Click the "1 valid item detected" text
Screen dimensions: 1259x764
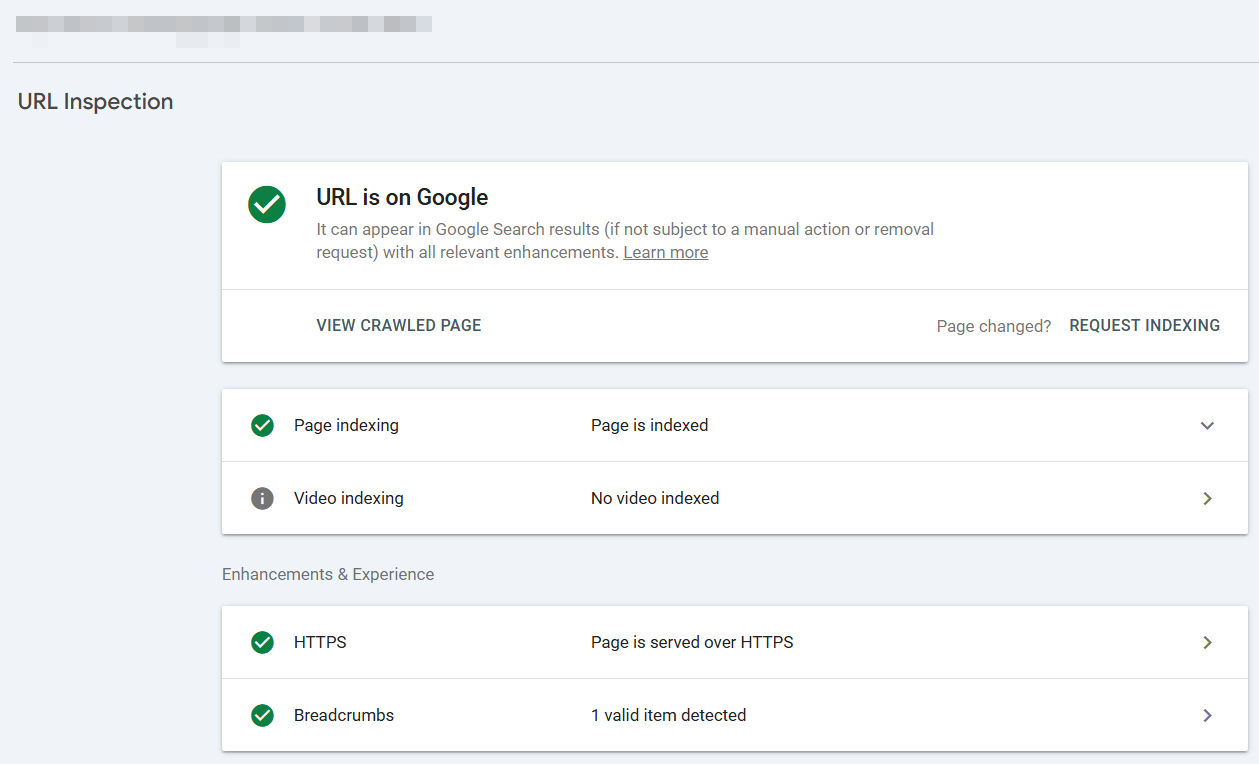click(668, 715)
